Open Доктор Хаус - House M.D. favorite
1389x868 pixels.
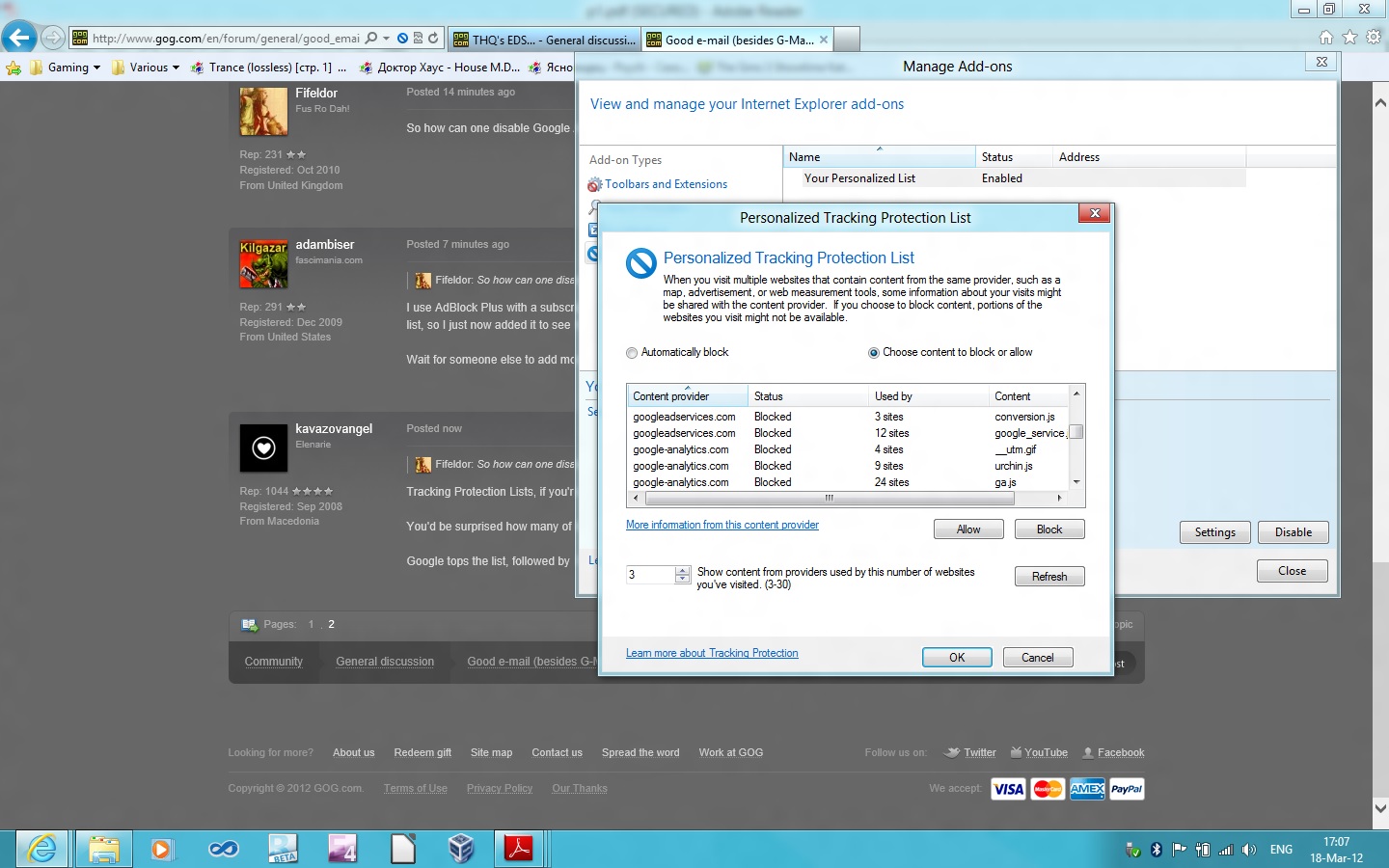[440, 68]
